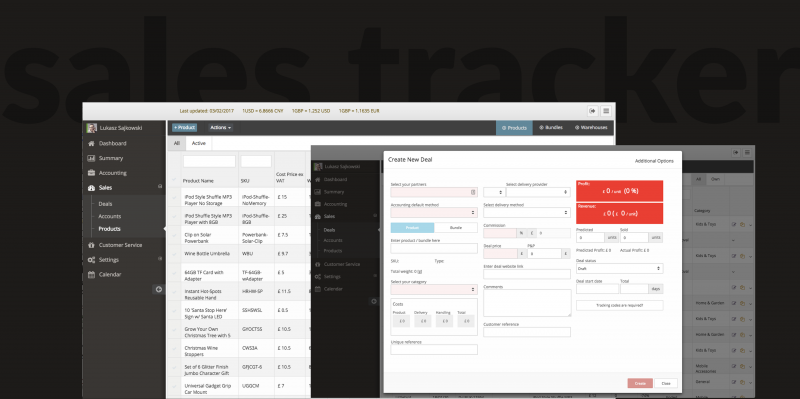The width and height of the screenshot is (800, 399).
Task: Click the Settings gears icon
Action: (91, 260)
